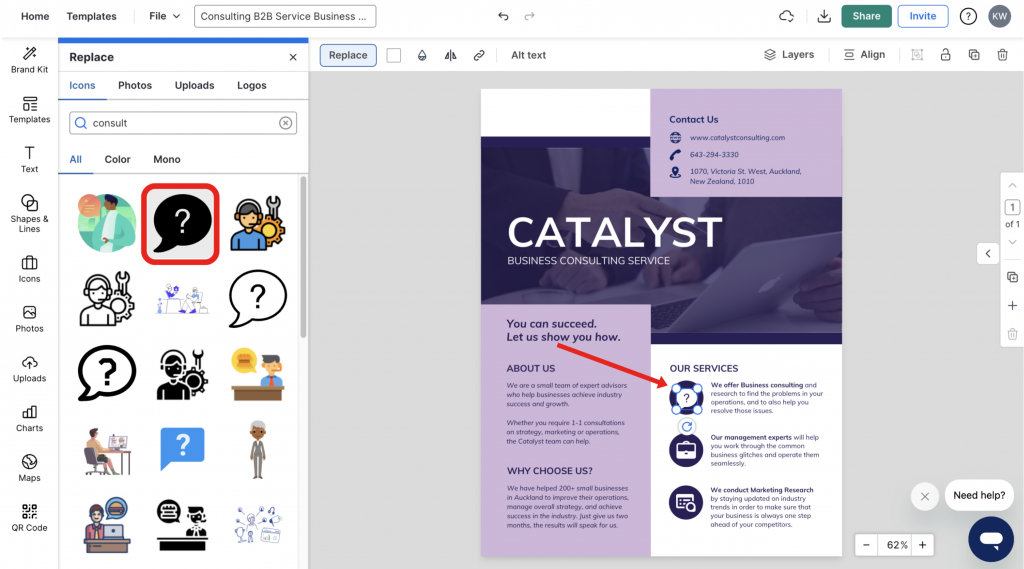Viewport: 1024px width, 569px height.
Task: Click the Invite button
Action: pyautogui.click(x=922, y=16)
